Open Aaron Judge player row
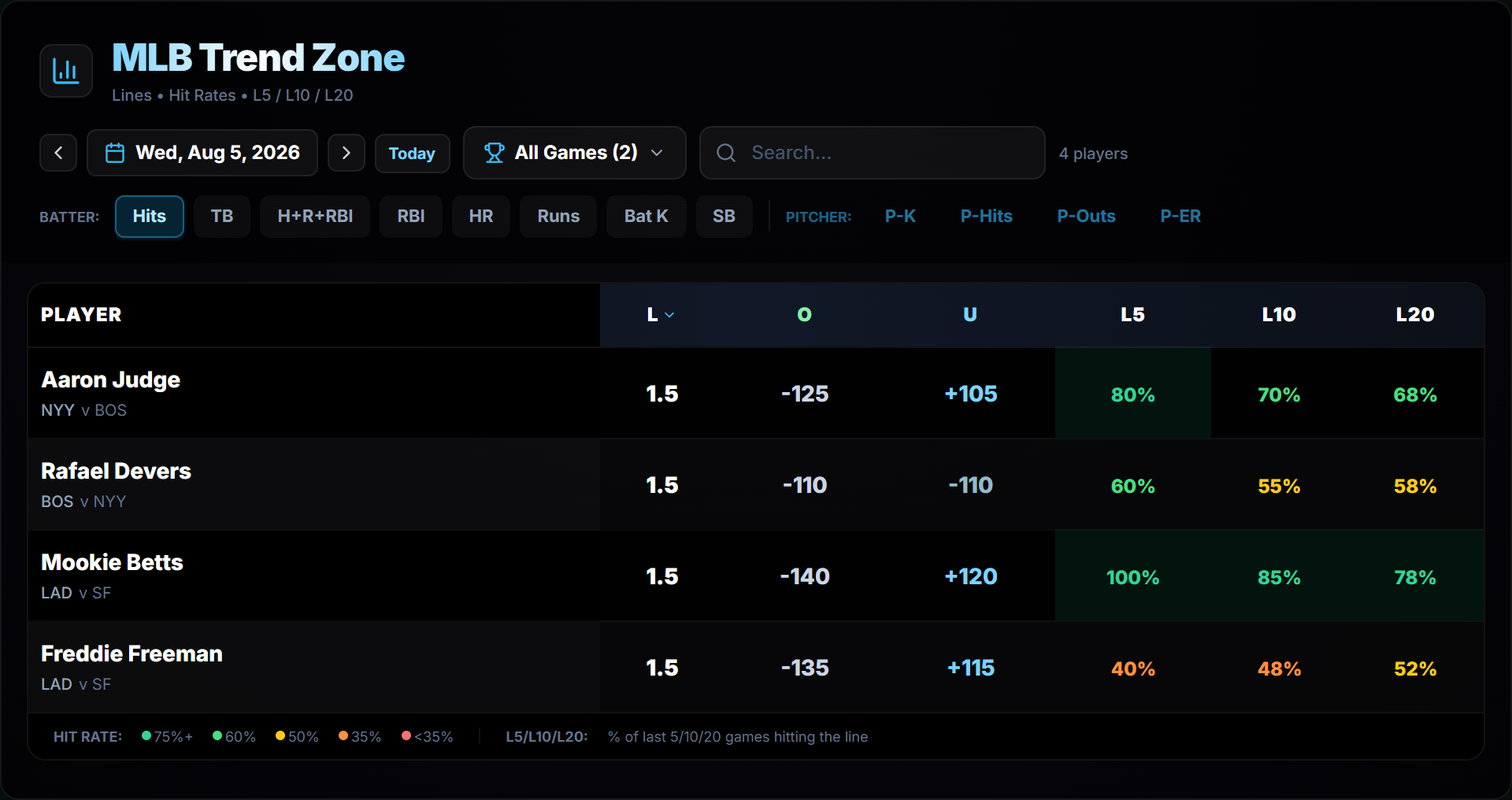The image size is (1512, 800). (756, 393)
